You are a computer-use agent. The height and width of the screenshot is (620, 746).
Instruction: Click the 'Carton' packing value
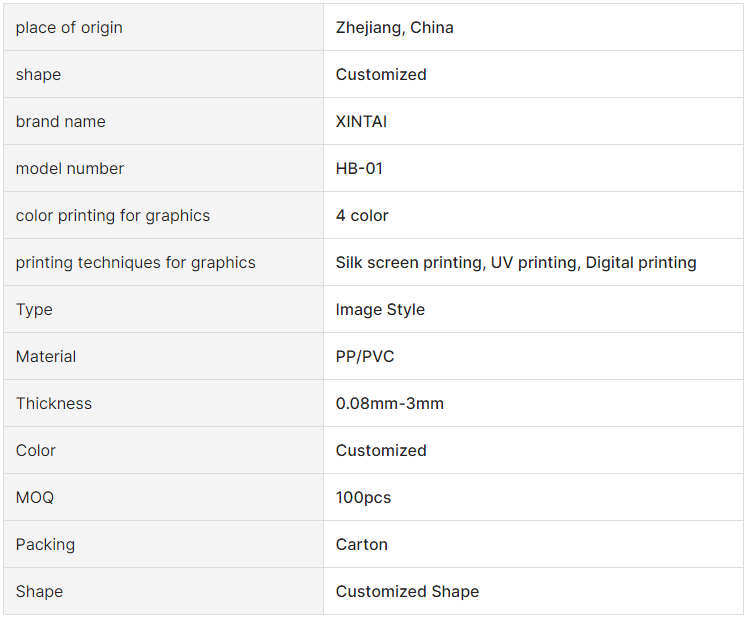point(362,544)
